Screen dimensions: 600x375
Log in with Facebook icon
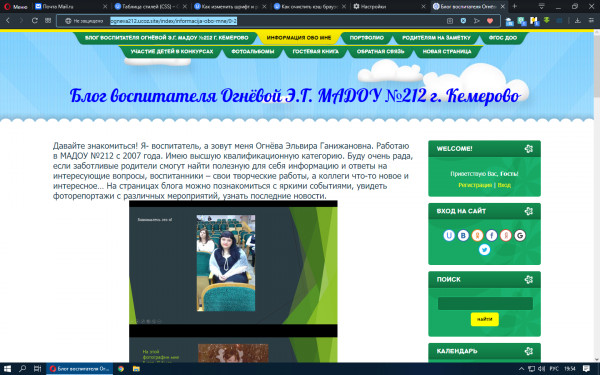(491, 235)
